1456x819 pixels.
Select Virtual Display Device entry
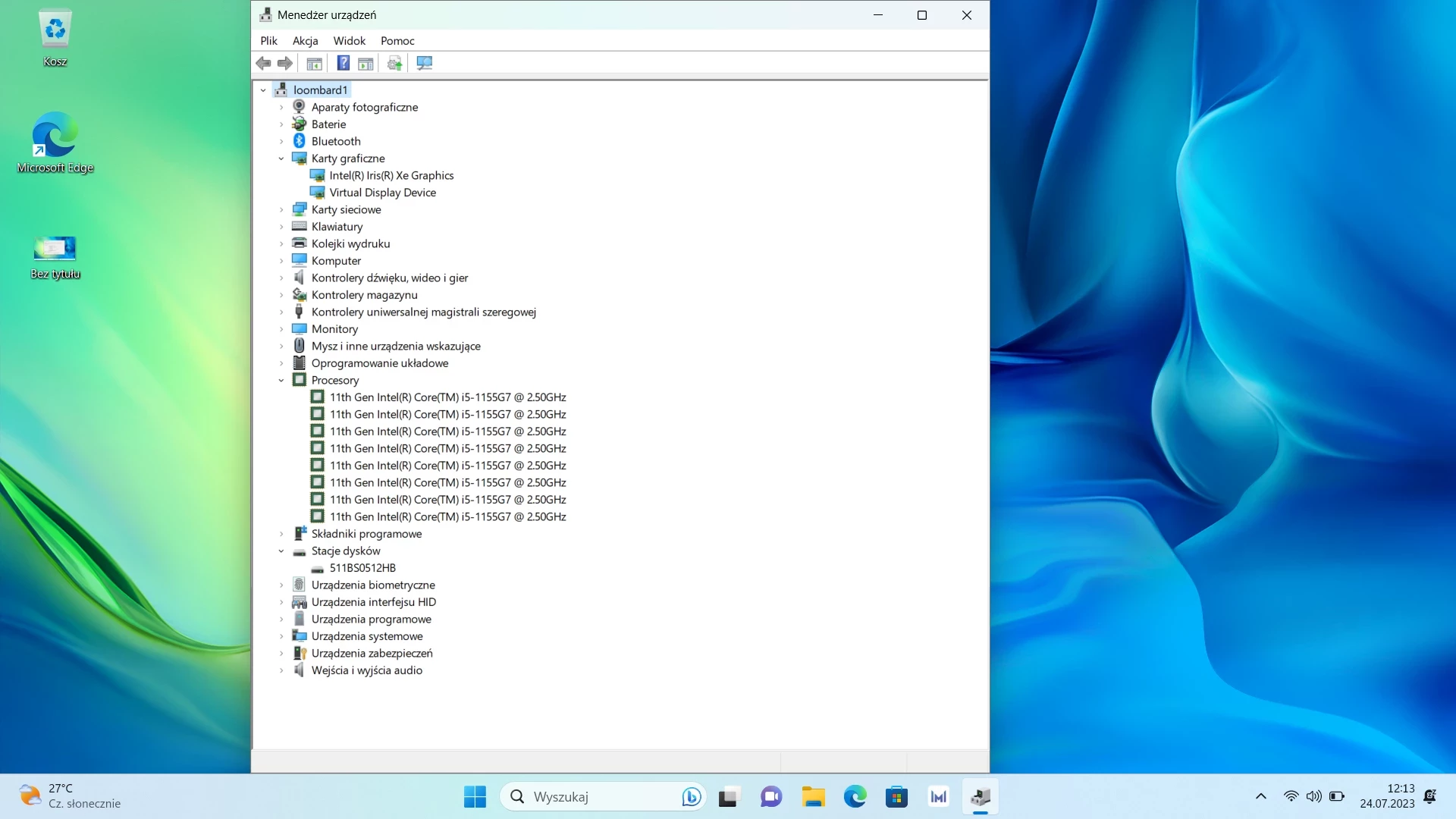point(382,193)
